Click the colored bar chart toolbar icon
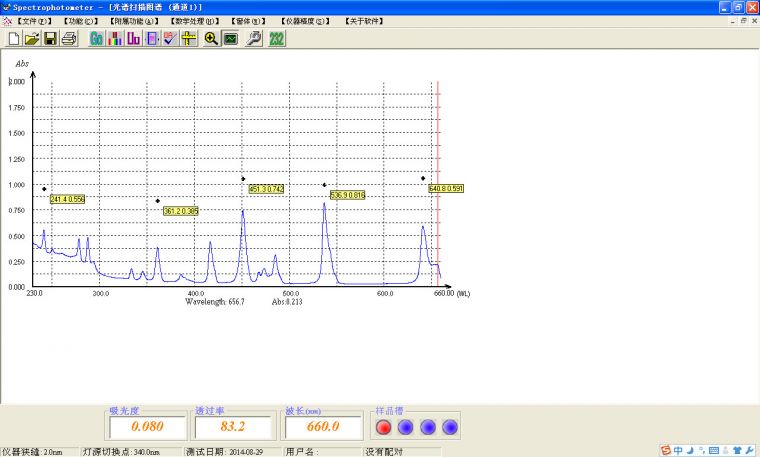The height and width of the screenshot is (457, 760). tap(115, 39)
